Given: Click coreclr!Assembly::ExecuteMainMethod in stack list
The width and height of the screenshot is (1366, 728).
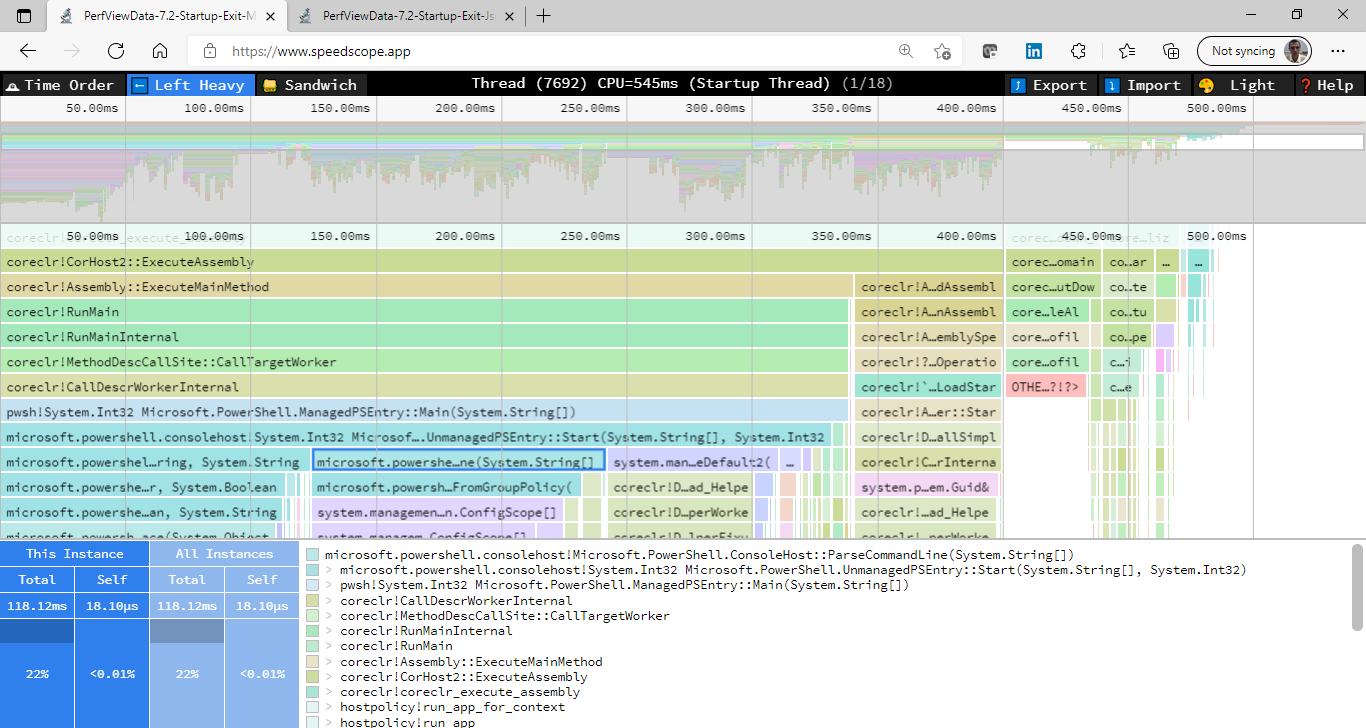Looking at the screenshot, I should point(471,662).
